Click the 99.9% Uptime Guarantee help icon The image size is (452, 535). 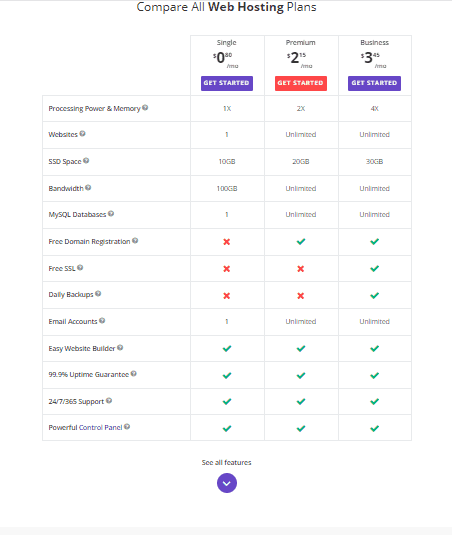[x=134, y=374]
